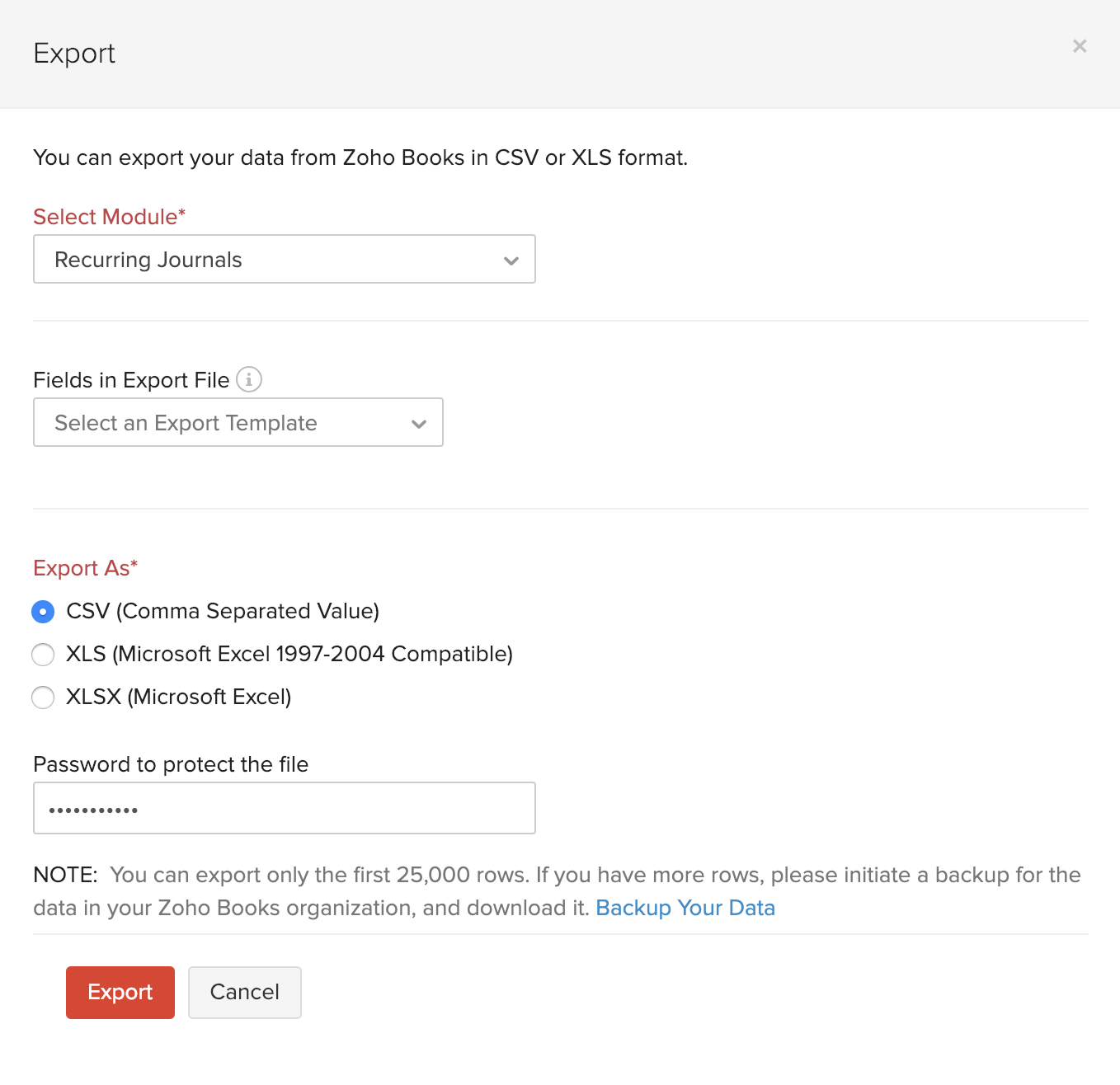1120x1085 pixels.
Task: Open the Select an Export Template dropdown
Action: [x=238, y=422]
